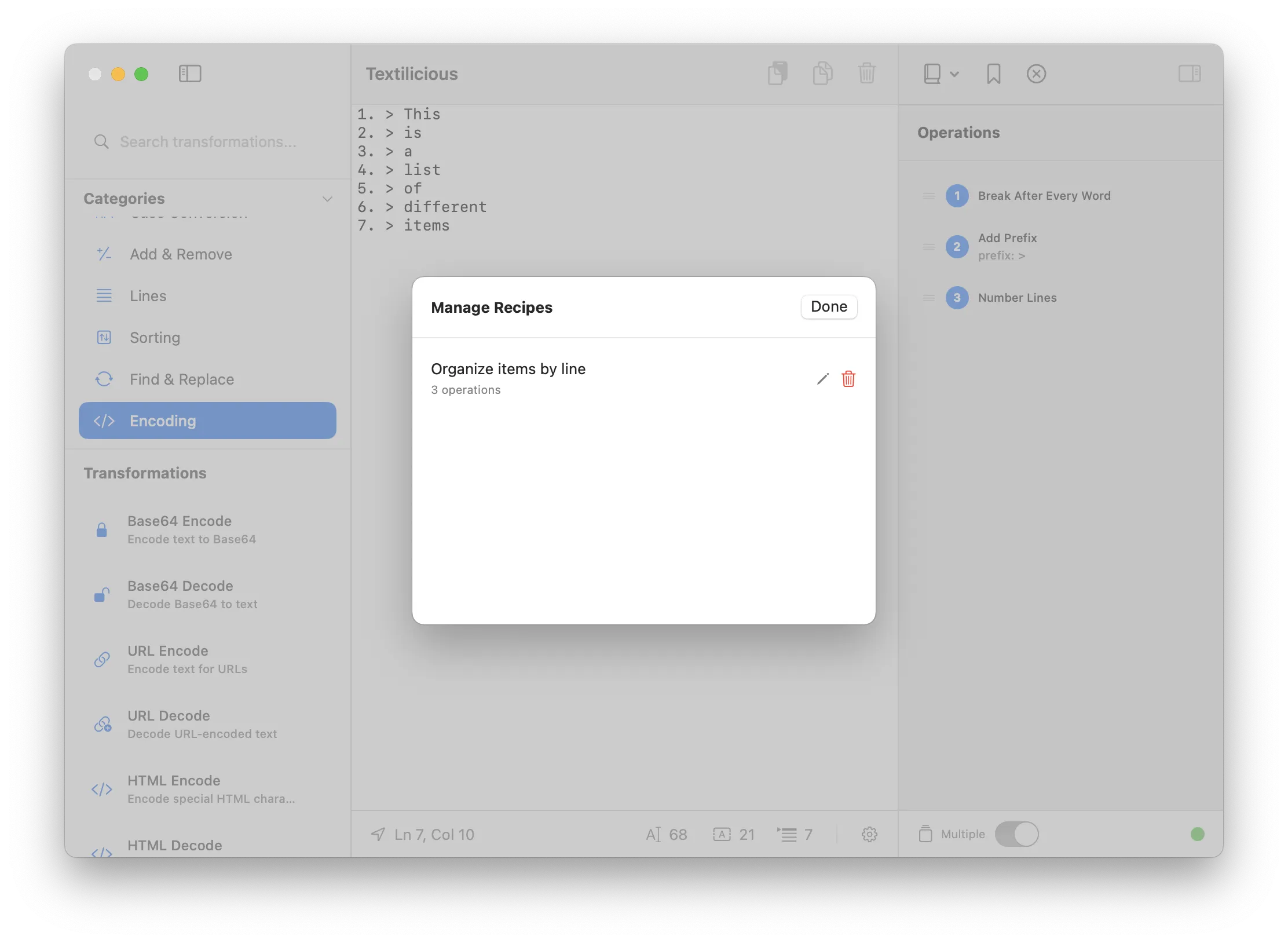Click Done in Manage Recipes dialog
Image resolution: width=1288 pixels, height=943 pixels.
828,306
